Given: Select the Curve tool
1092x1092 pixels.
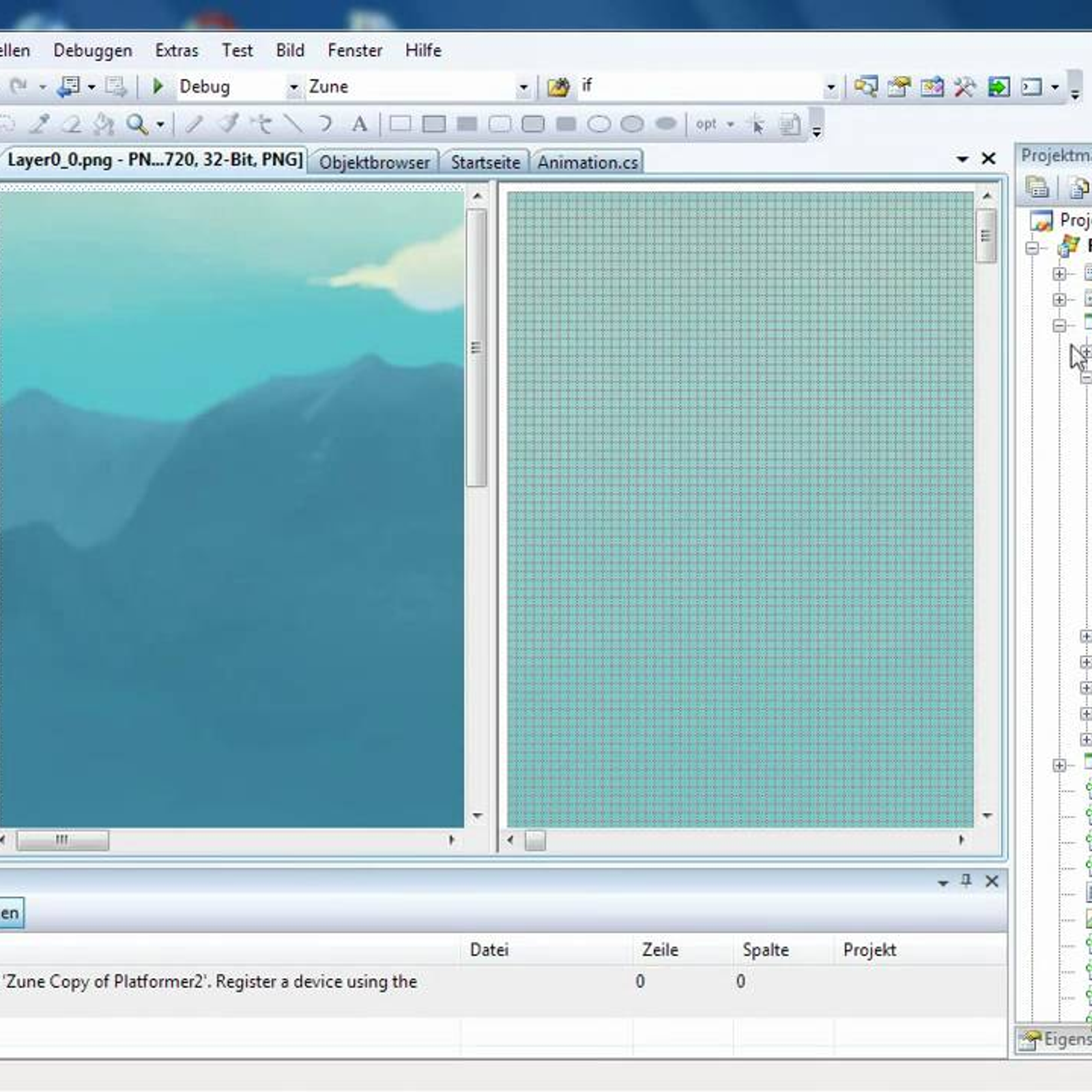Looking at the screenshot, I should pos(326,124).
